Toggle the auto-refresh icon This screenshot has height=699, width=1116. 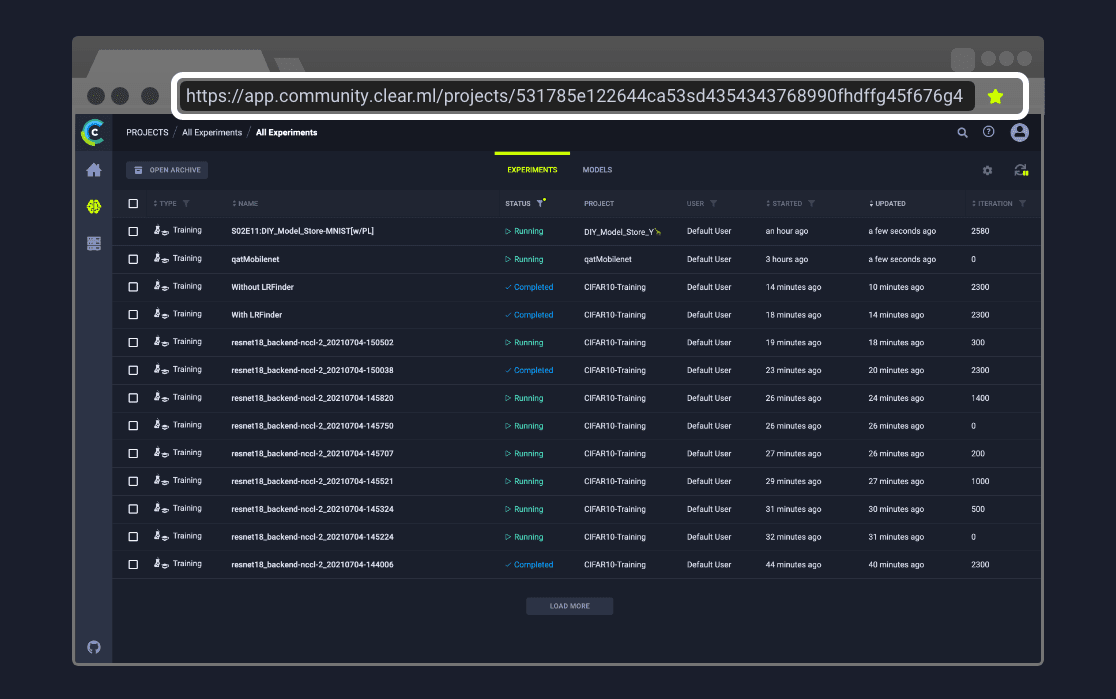[x=1020, y=170]
